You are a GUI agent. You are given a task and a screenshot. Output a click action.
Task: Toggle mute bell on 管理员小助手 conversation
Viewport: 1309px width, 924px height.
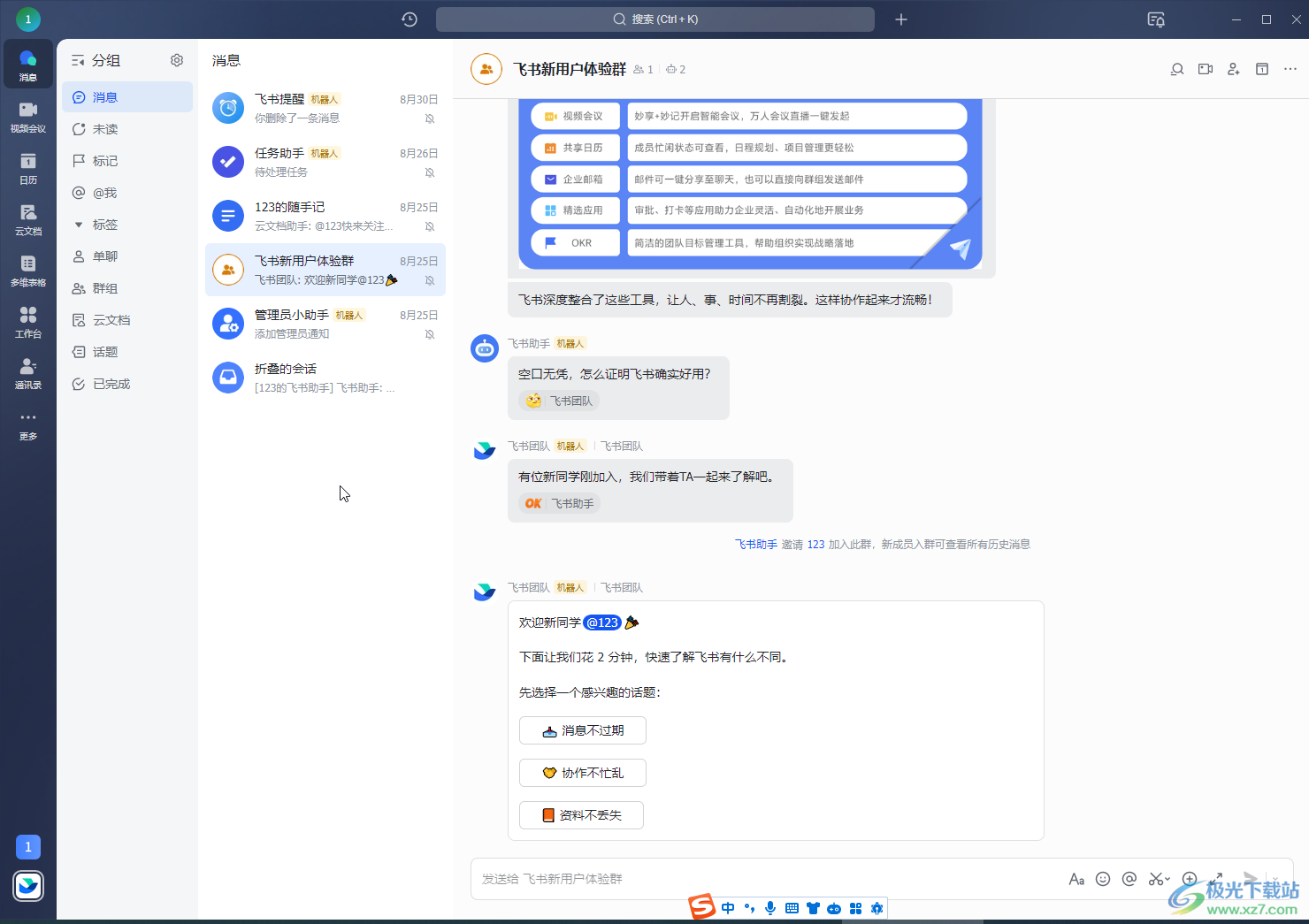430,334
